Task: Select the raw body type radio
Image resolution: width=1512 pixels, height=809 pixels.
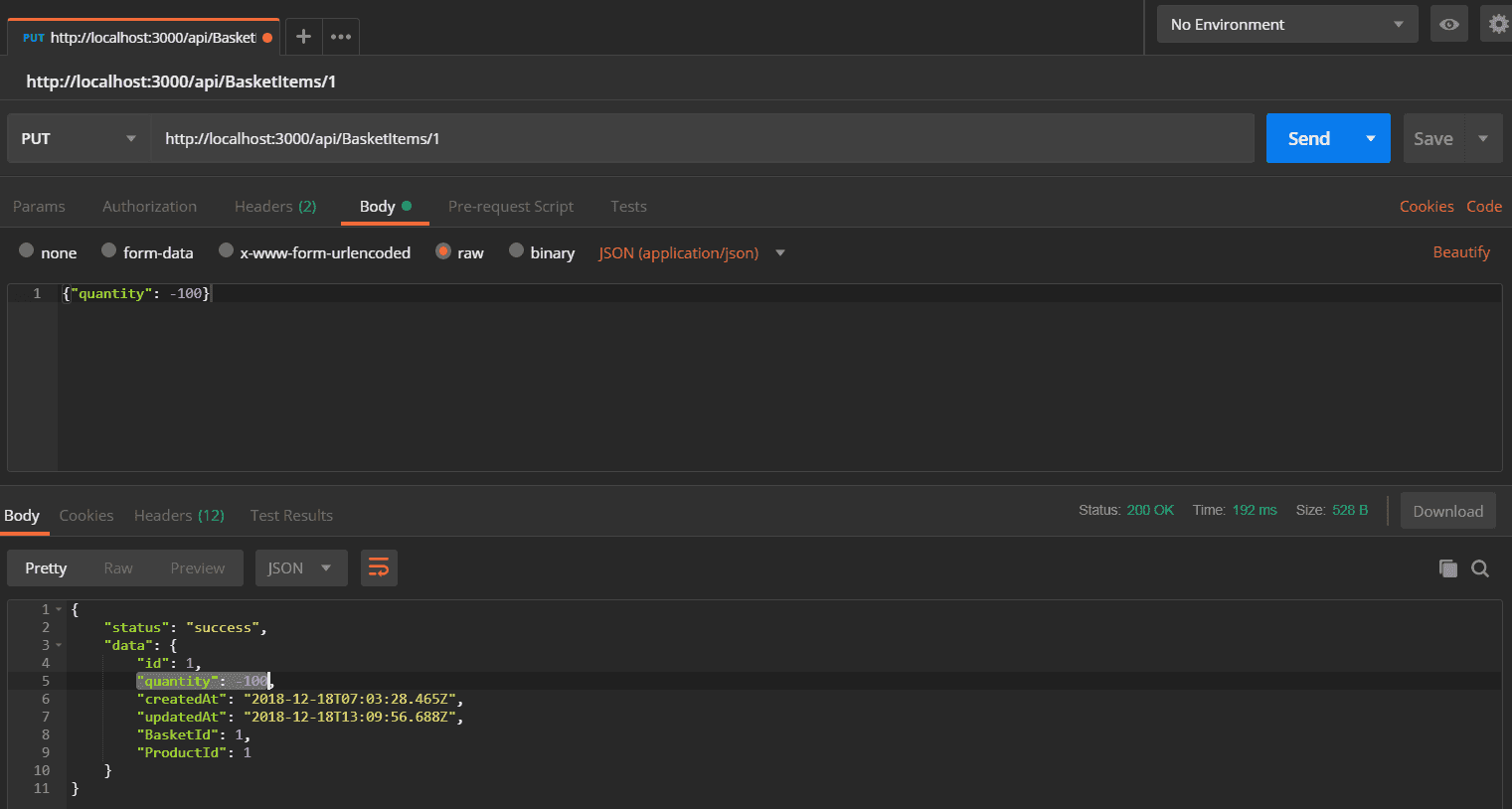Action: [443, 250]
